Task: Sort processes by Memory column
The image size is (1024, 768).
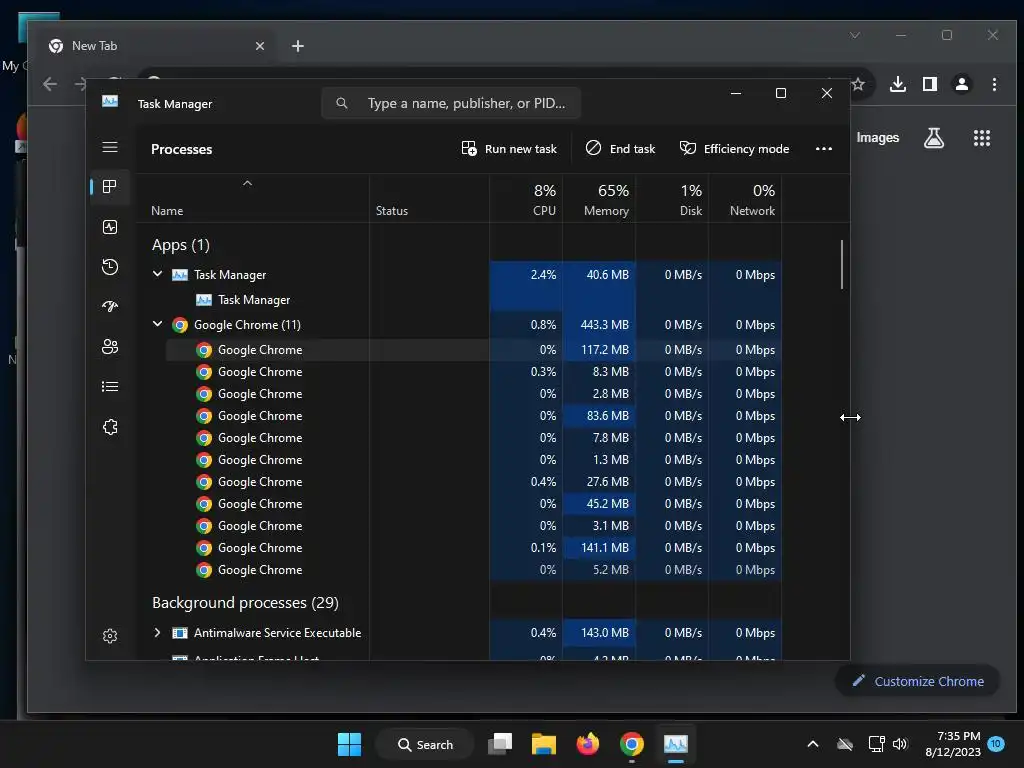Action: point(599,198)
